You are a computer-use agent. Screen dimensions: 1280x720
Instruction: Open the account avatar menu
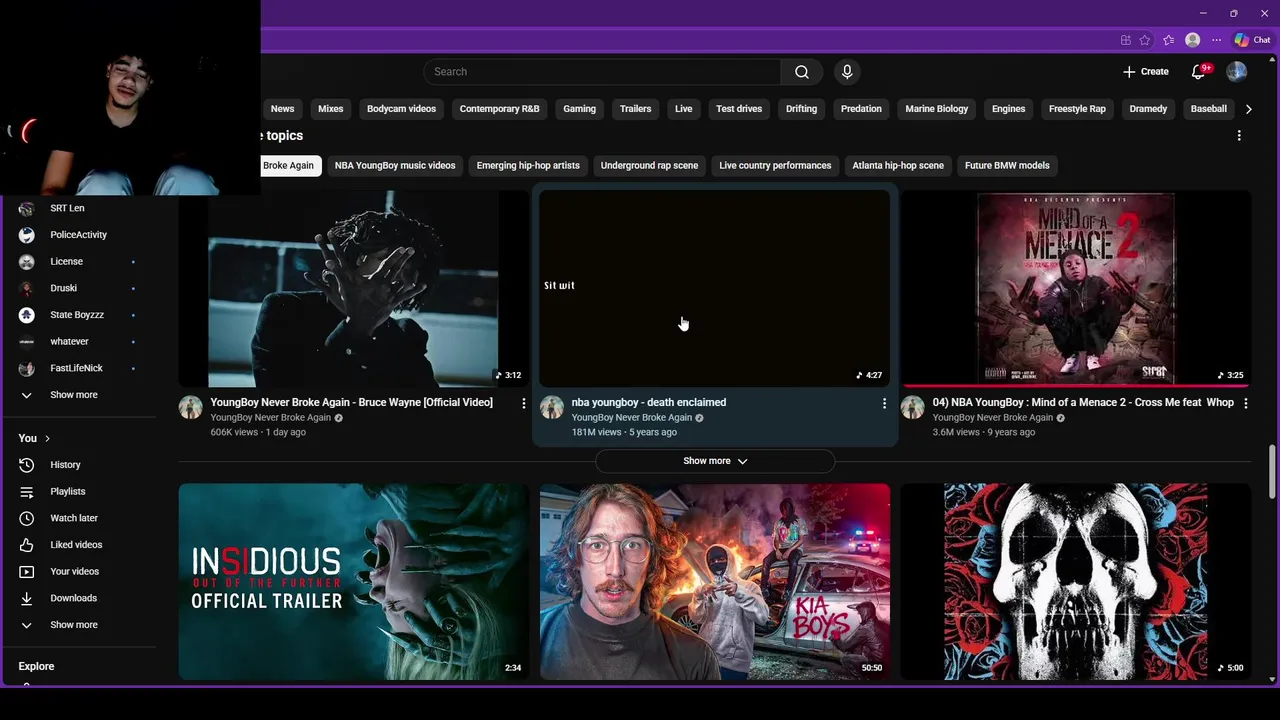(x=1237, y=72)
